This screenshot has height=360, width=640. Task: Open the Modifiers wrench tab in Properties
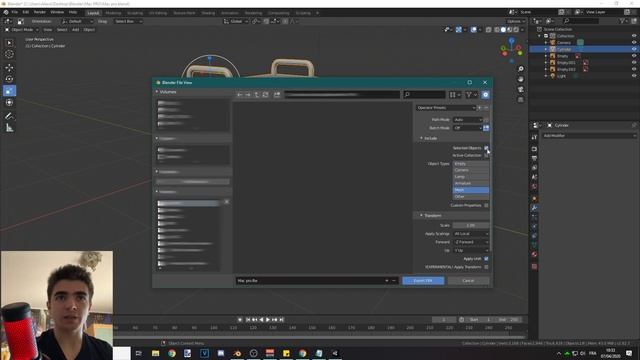click(x=534, y=208)
